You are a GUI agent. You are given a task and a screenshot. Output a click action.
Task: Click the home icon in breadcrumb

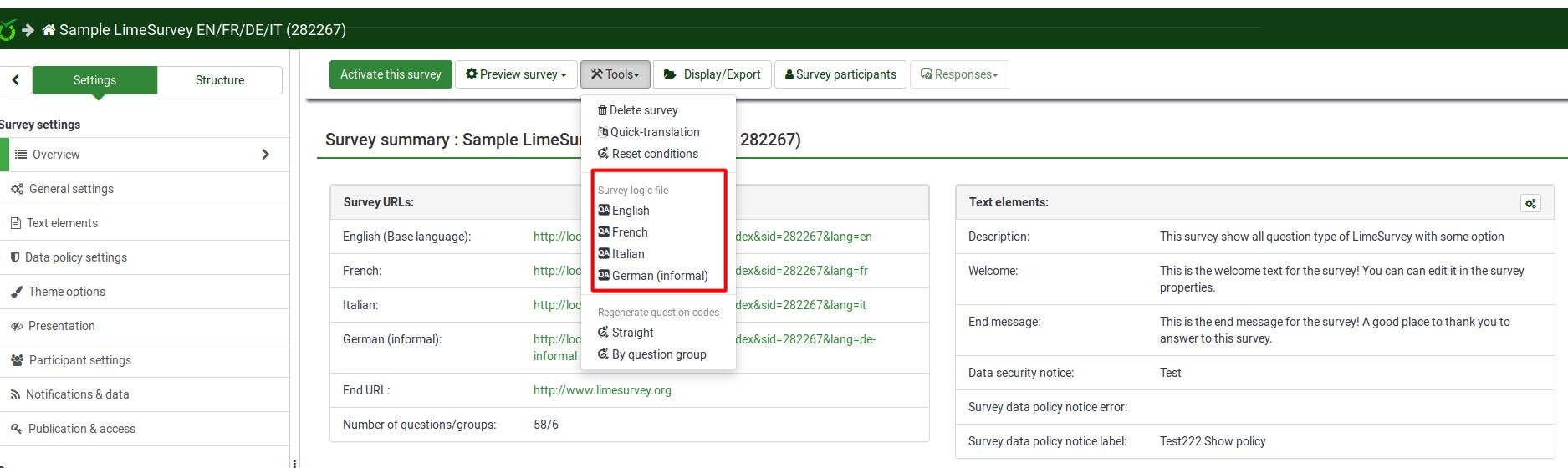[x=49, y=30]
